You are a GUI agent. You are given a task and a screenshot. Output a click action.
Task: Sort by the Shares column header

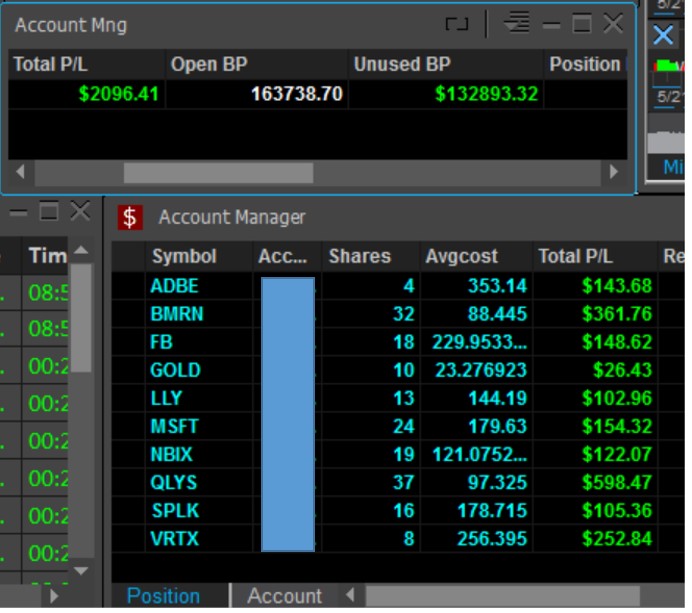(359, 257)
